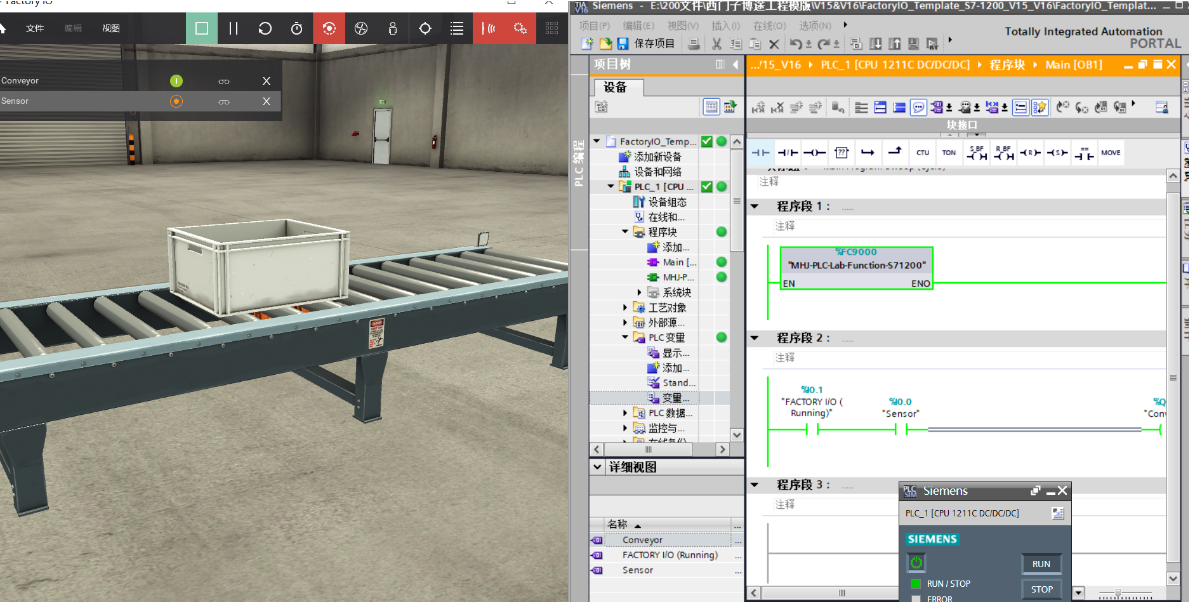Reset the Factory I/O scene
This screenshot has height=602, width=1189.
pos(265,28)
